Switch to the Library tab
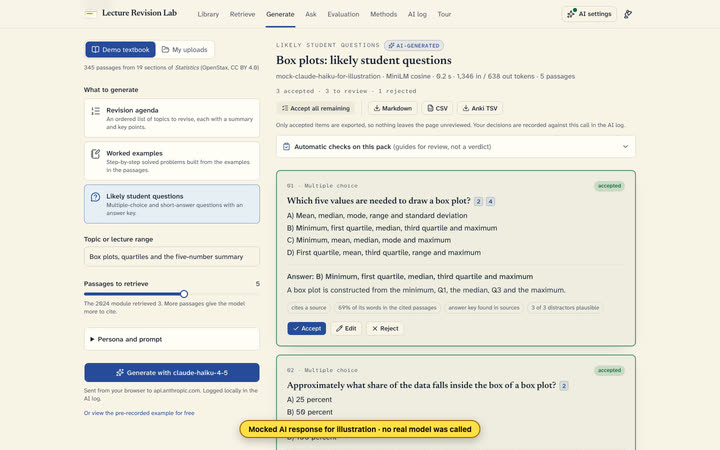Viewport: 720px width, 450px height. tap(208, 14)
